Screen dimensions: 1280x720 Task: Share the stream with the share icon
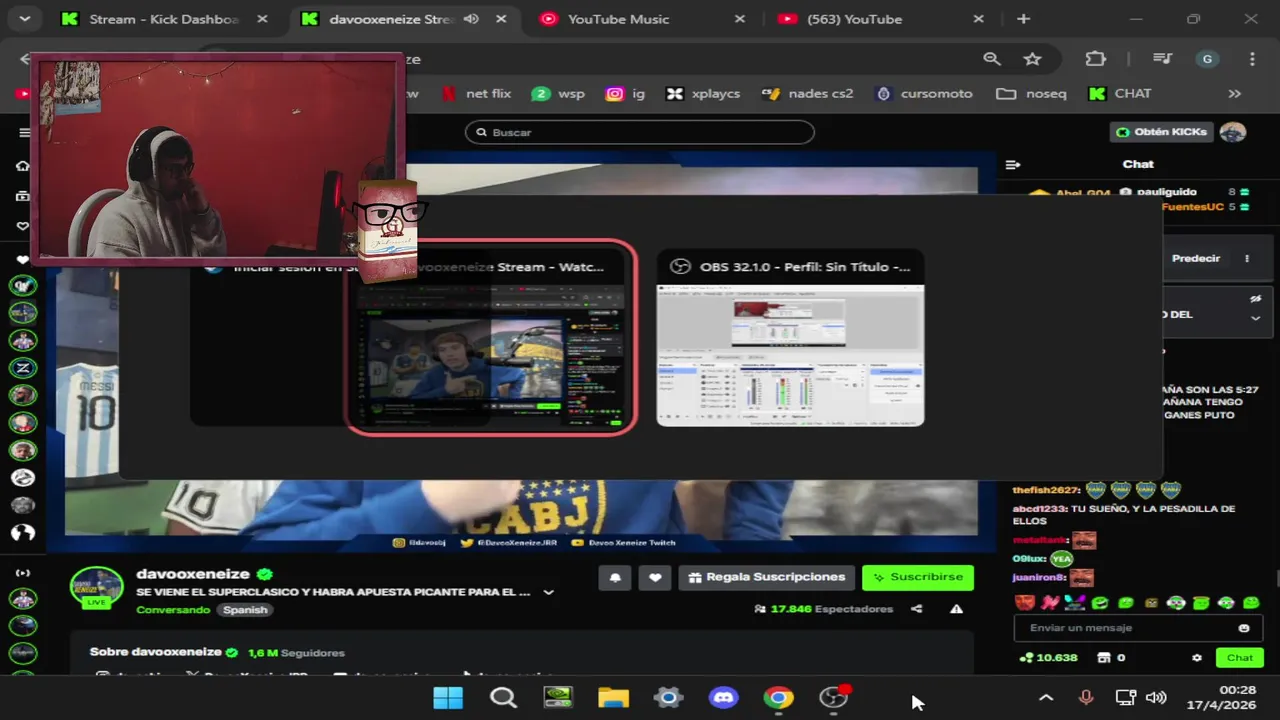click(x=916, y=609)
